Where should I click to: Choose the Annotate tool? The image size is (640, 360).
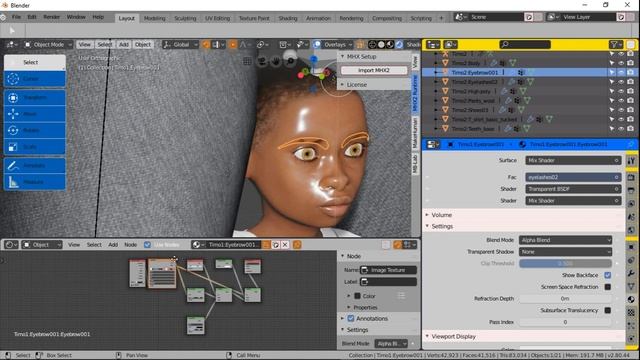[35, 165]
